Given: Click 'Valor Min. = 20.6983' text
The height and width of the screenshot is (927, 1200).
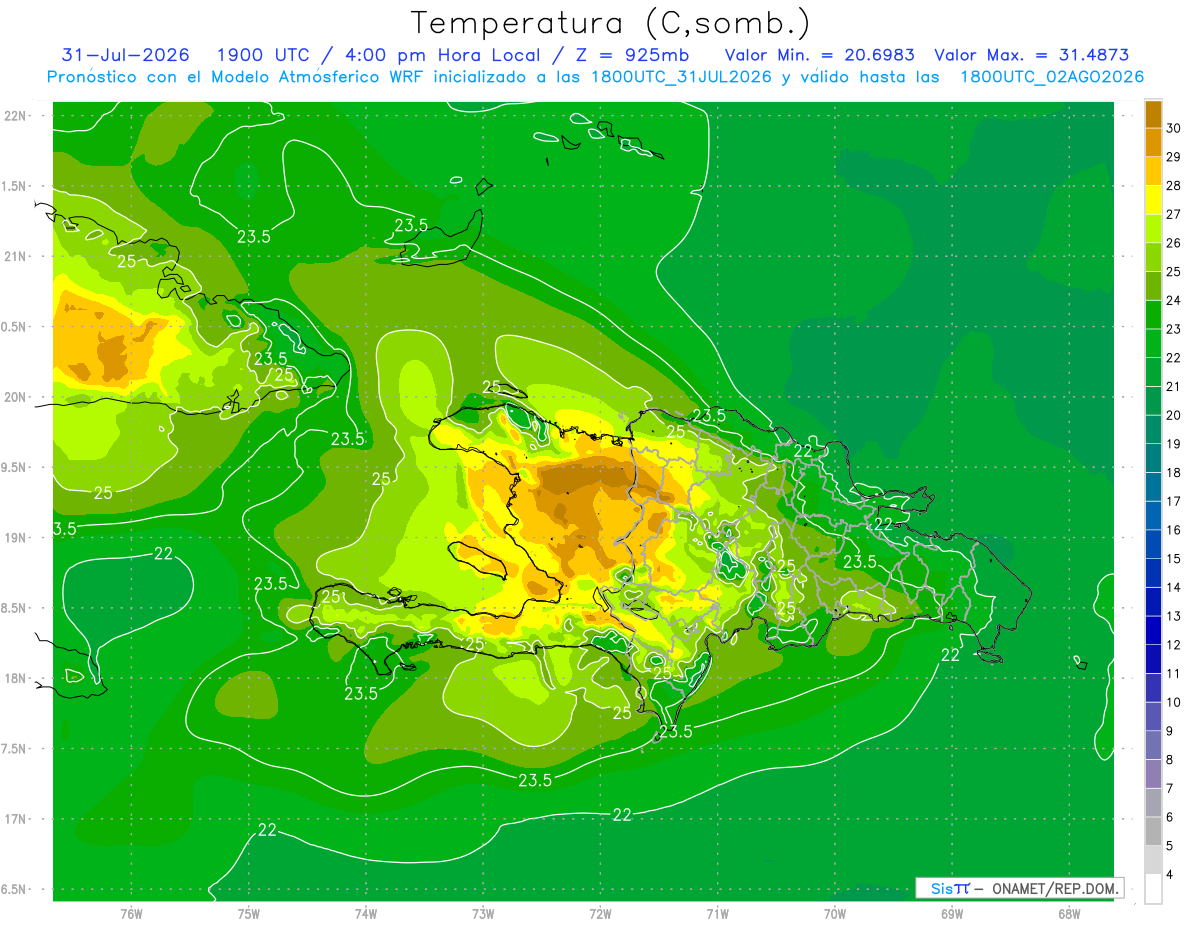Looking at the screenshot, I should (820, 55).
